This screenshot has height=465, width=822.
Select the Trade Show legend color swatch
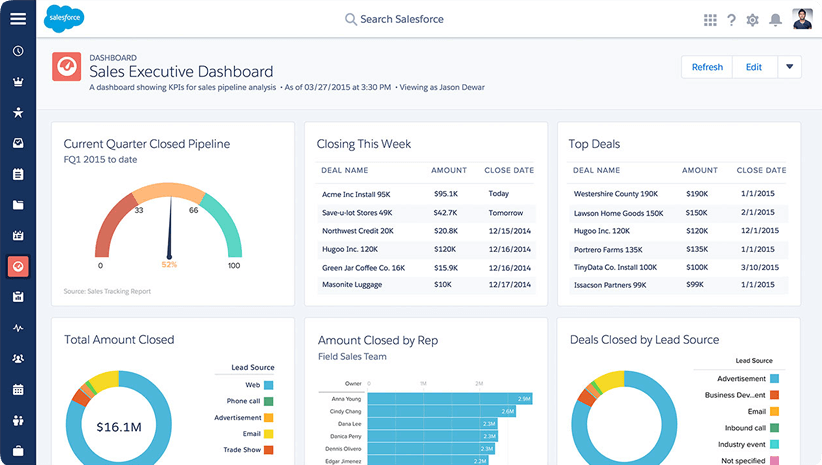click(268, 450)
